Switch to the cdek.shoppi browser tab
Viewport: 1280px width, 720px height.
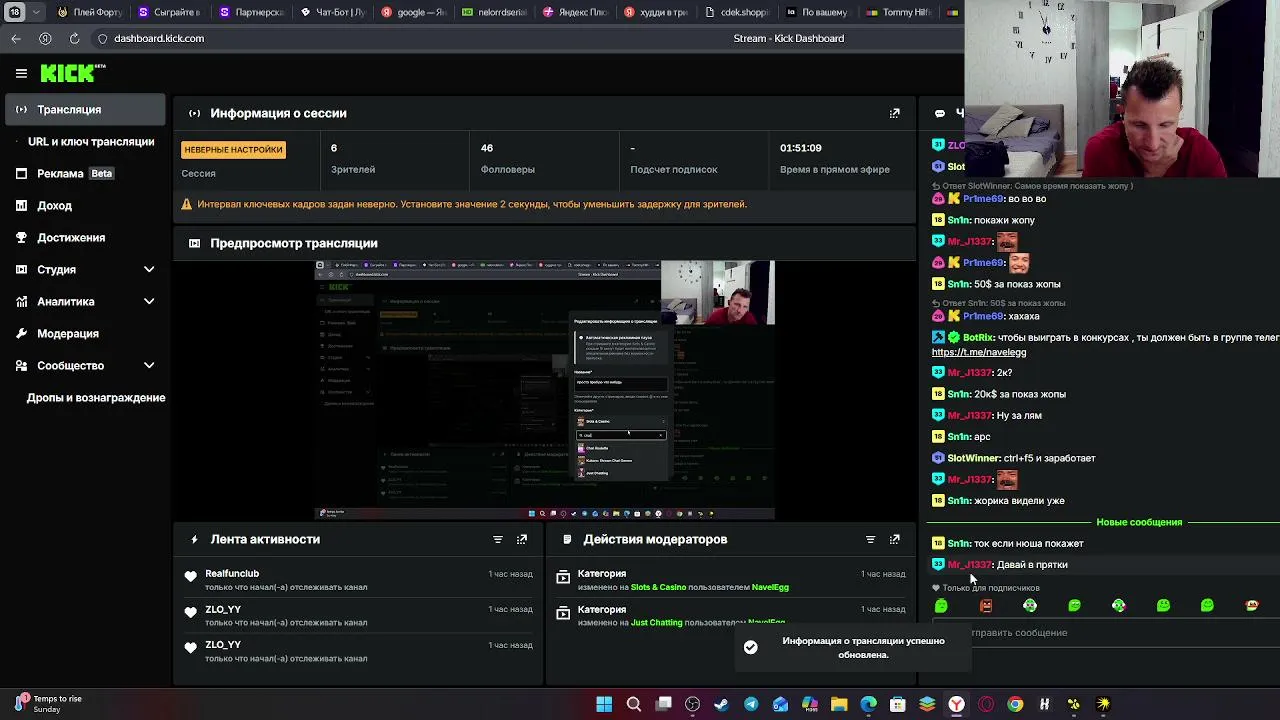tap(736, 12)
